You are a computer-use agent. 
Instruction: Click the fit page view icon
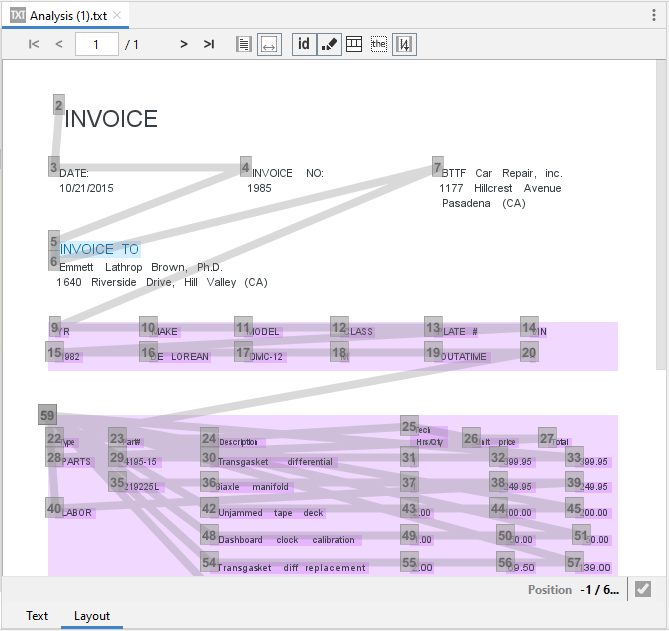(x=244, y=44)
